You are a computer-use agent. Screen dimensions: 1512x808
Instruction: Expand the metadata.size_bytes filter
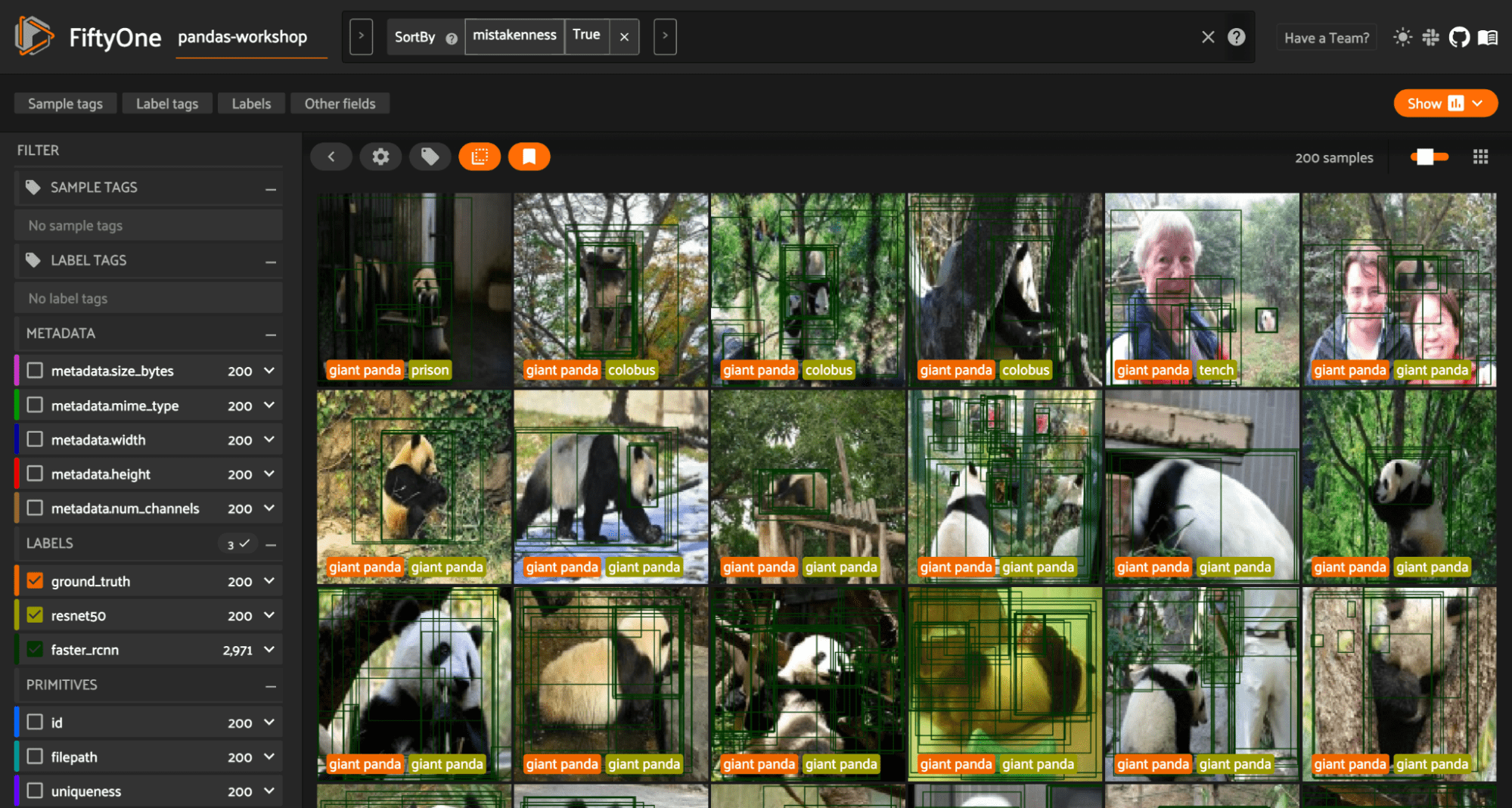click(269, 371)
